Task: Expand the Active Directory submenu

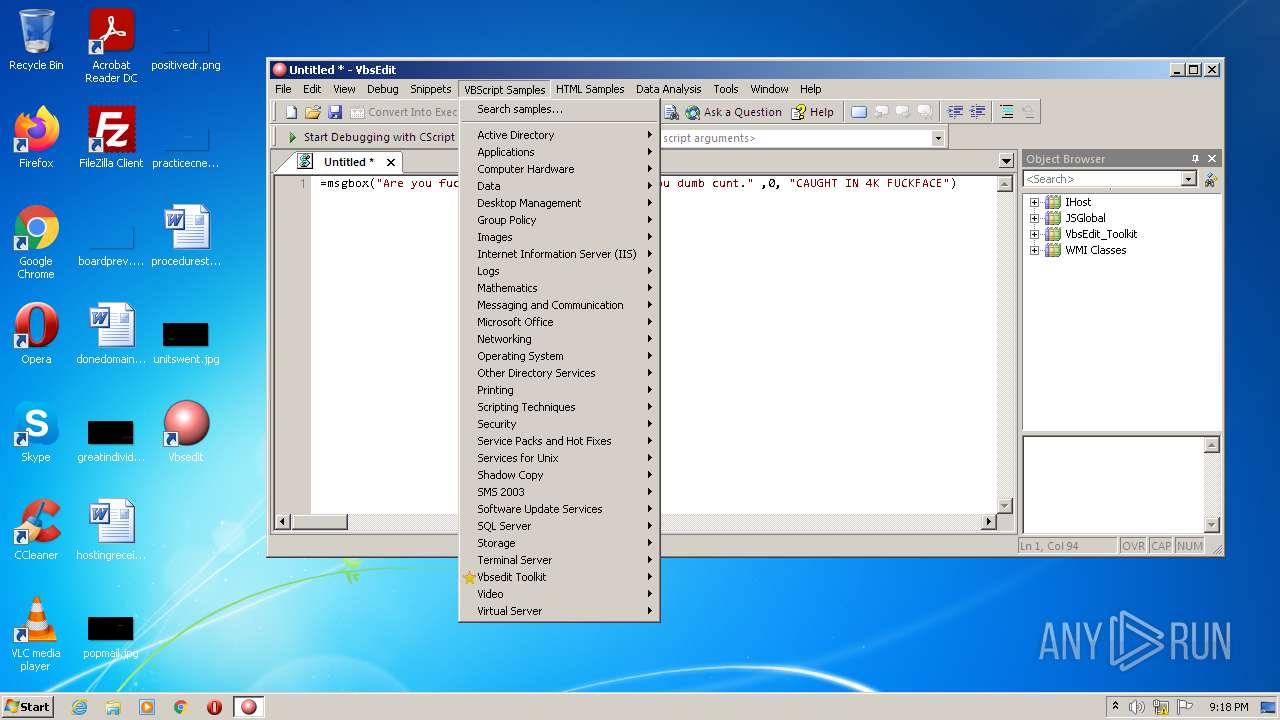Action: (559, 135)
